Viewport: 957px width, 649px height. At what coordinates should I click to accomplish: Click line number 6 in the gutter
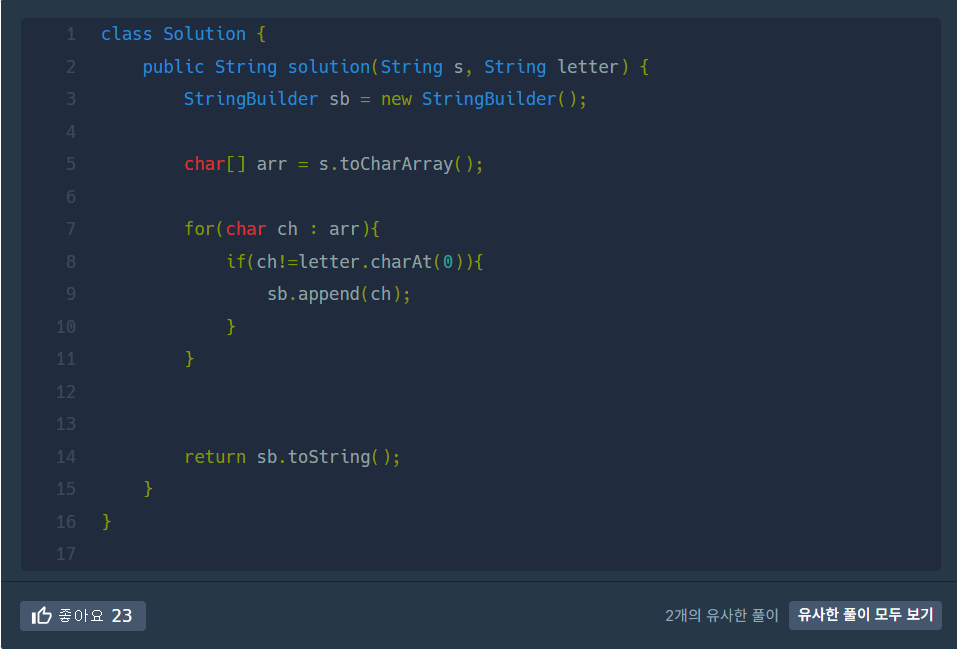(x=71, y=197)
